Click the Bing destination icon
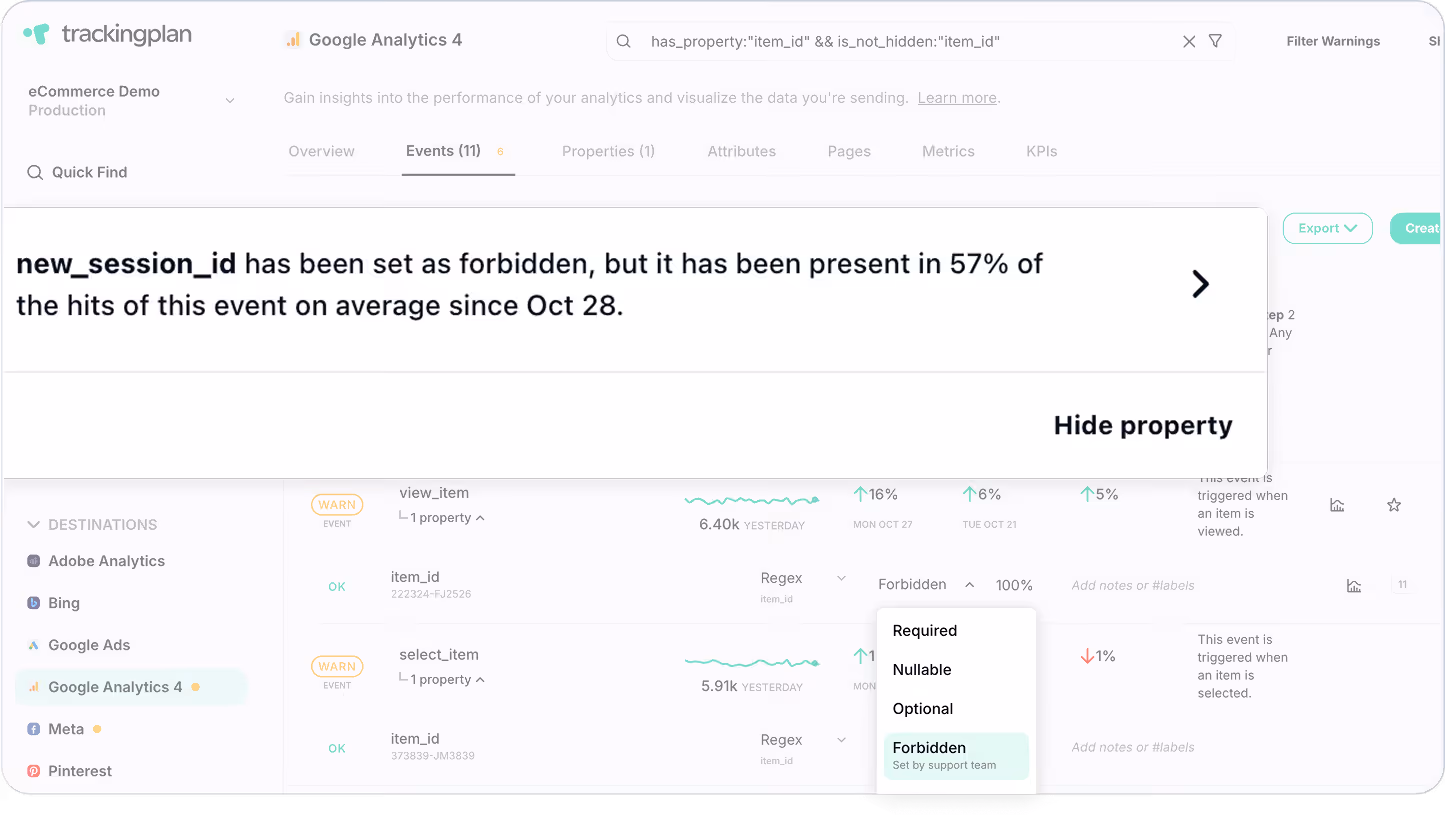The image size is (1445, 818). pos(34,603)
